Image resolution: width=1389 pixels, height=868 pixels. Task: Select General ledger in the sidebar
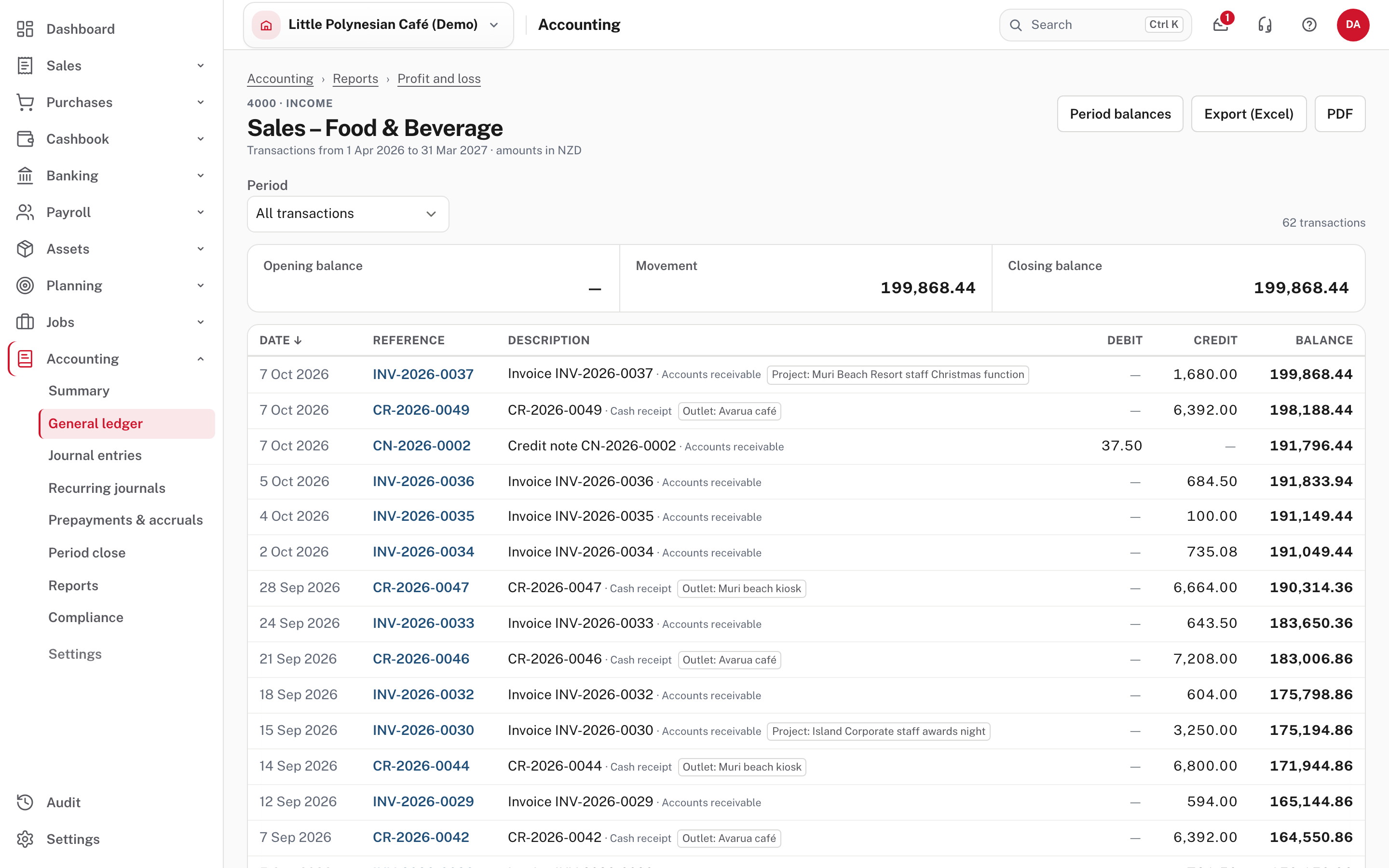[127, 424]
